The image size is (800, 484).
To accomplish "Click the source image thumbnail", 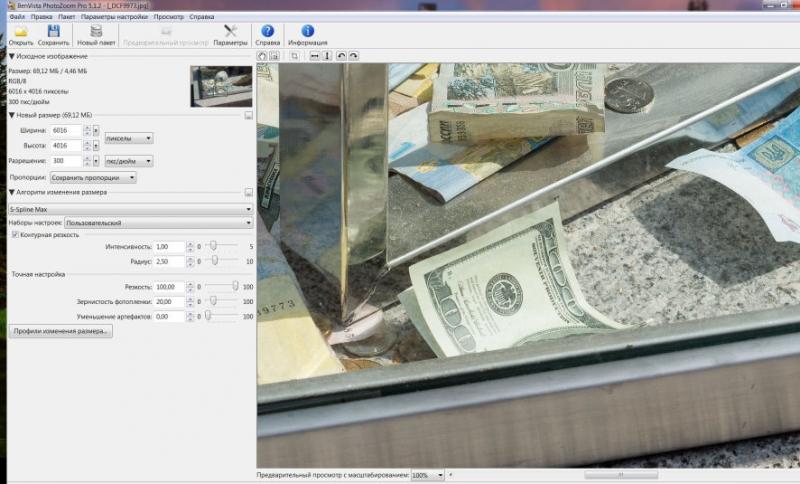I will [x=221, y=86].
